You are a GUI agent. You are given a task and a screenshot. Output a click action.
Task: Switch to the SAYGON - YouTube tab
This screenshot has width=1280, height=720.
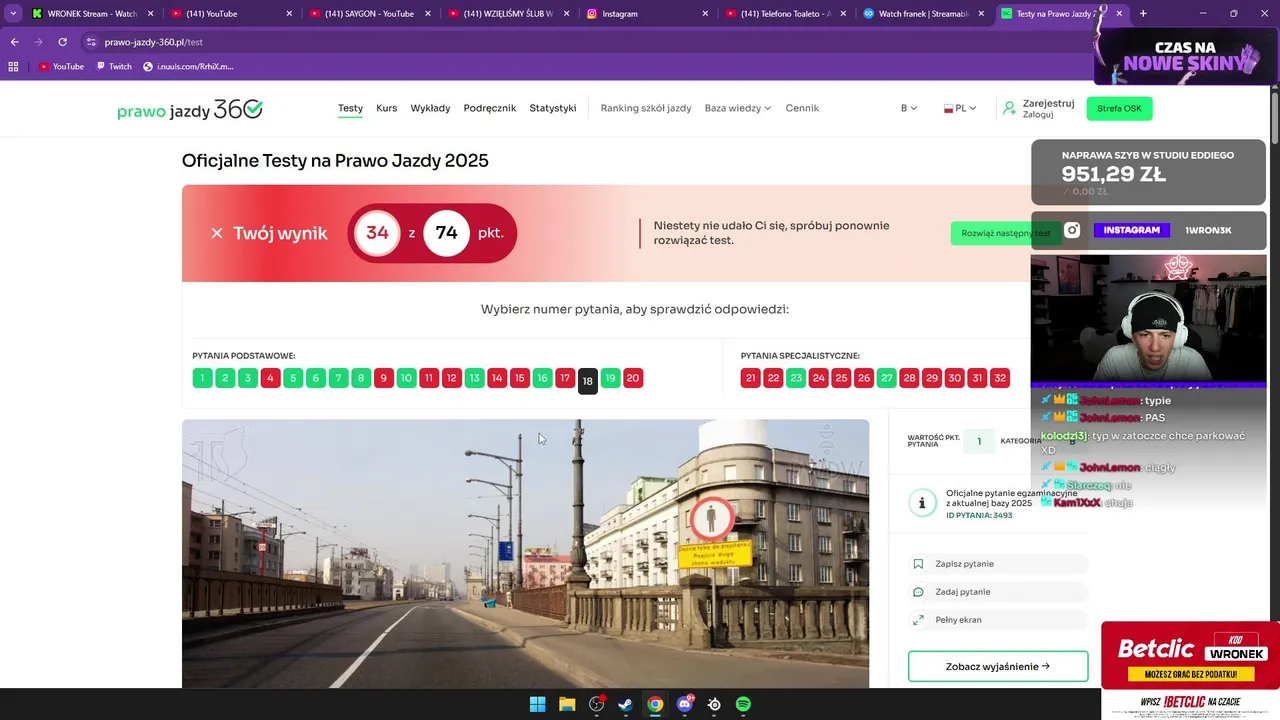(368, 13)
